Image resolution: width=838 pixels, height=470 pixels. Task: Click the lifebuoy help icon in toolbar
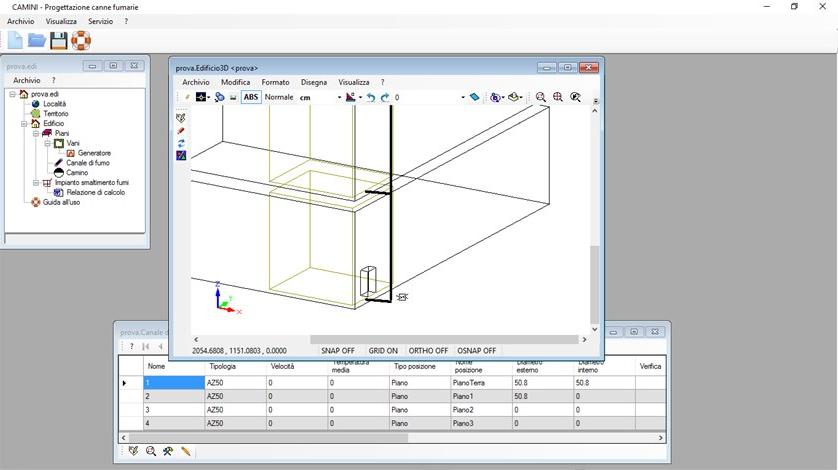point(81,40)
